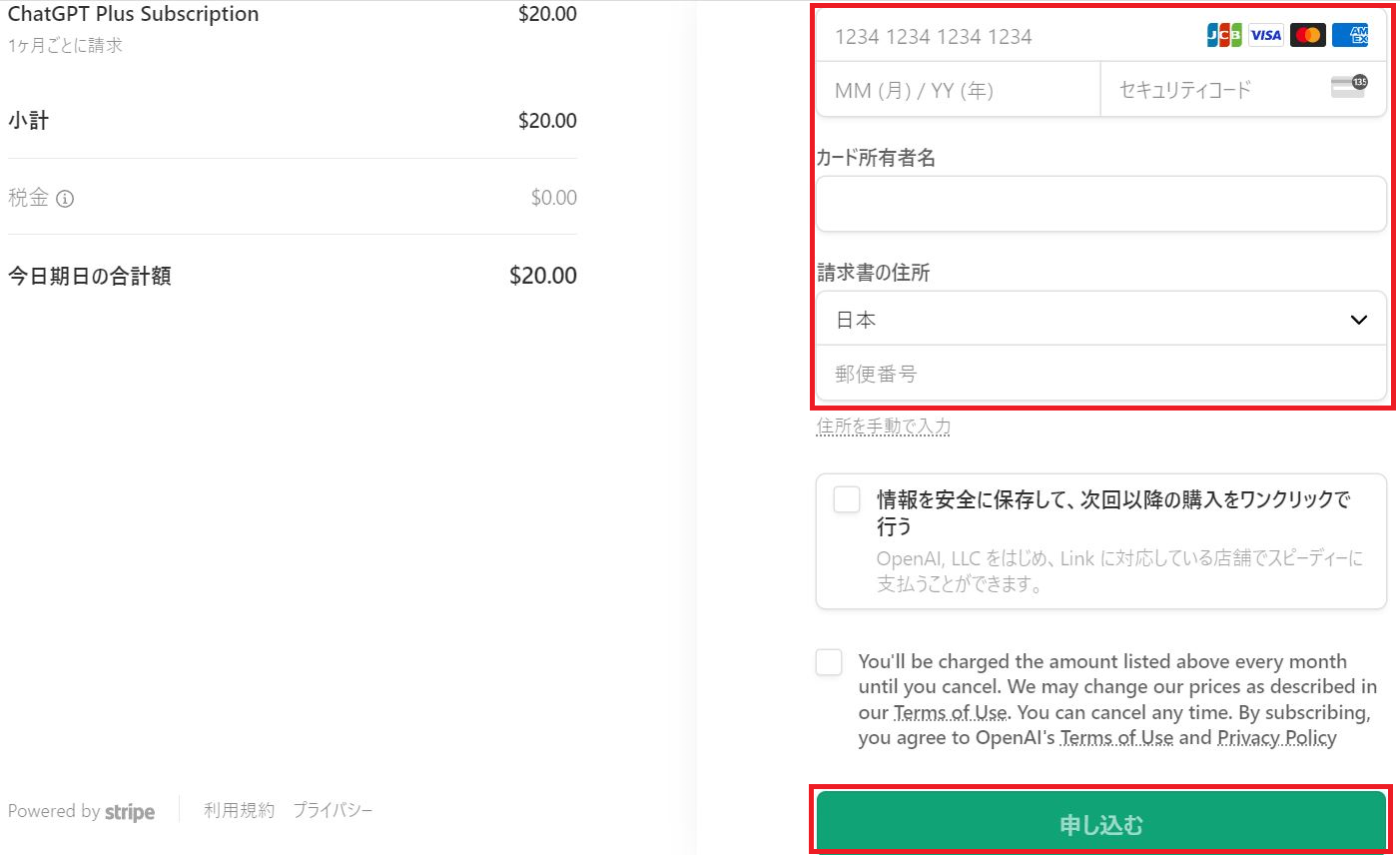
Task: Click the Mastercard logo icon
Action: (1308, 36)
